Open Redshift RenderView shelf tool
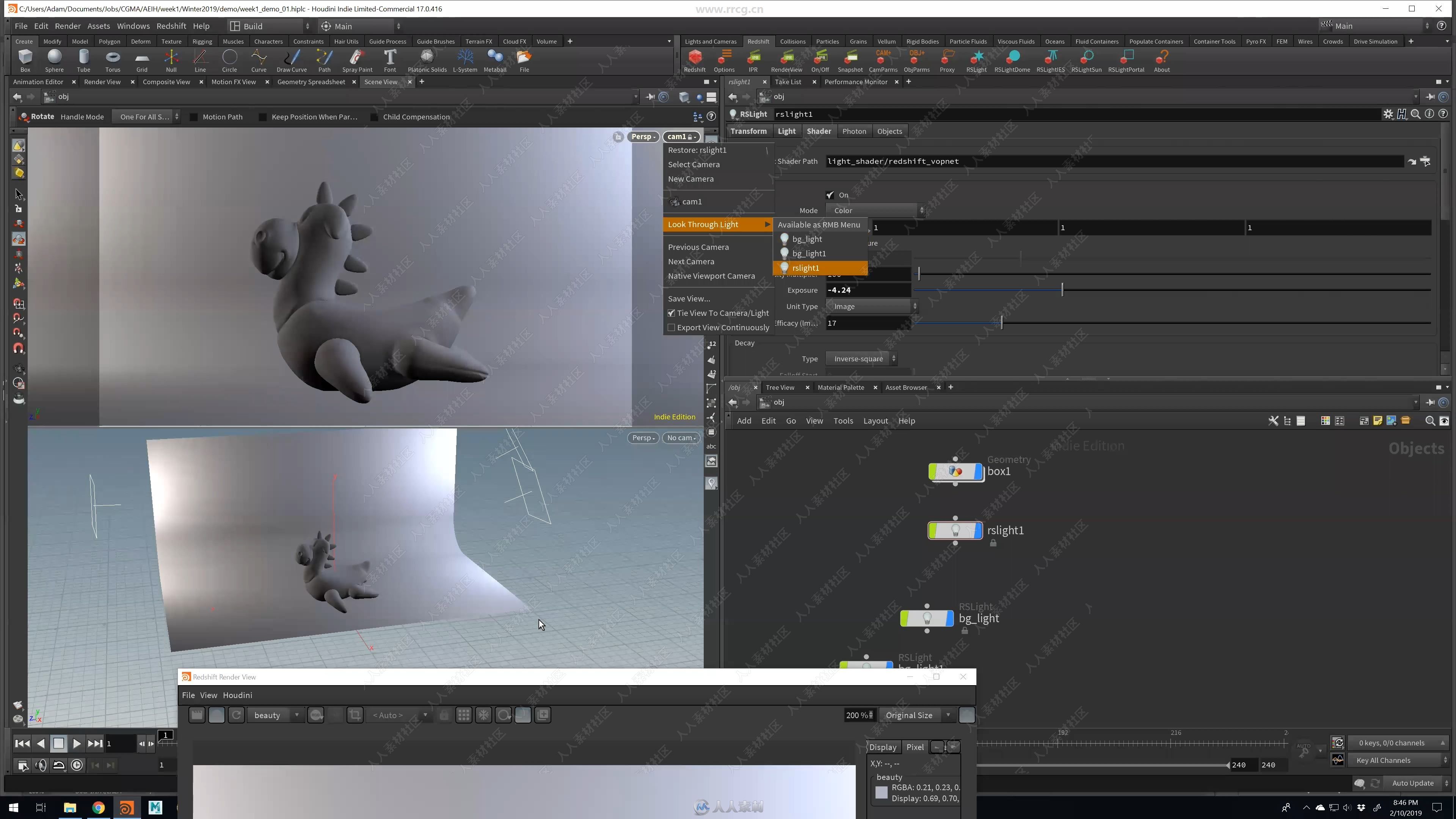 coord(786,61)
